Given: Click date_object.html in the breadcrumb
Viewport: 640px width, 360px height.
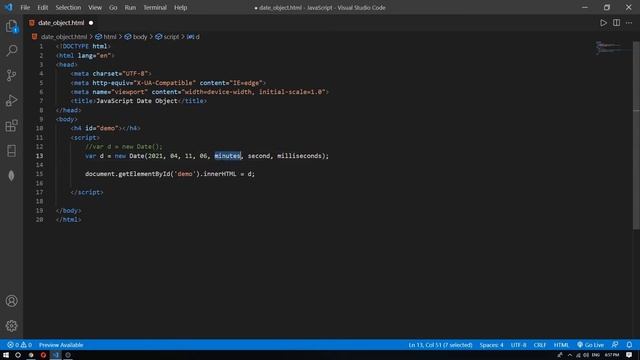Looking at the screenshot, I should tap(64, 37).
